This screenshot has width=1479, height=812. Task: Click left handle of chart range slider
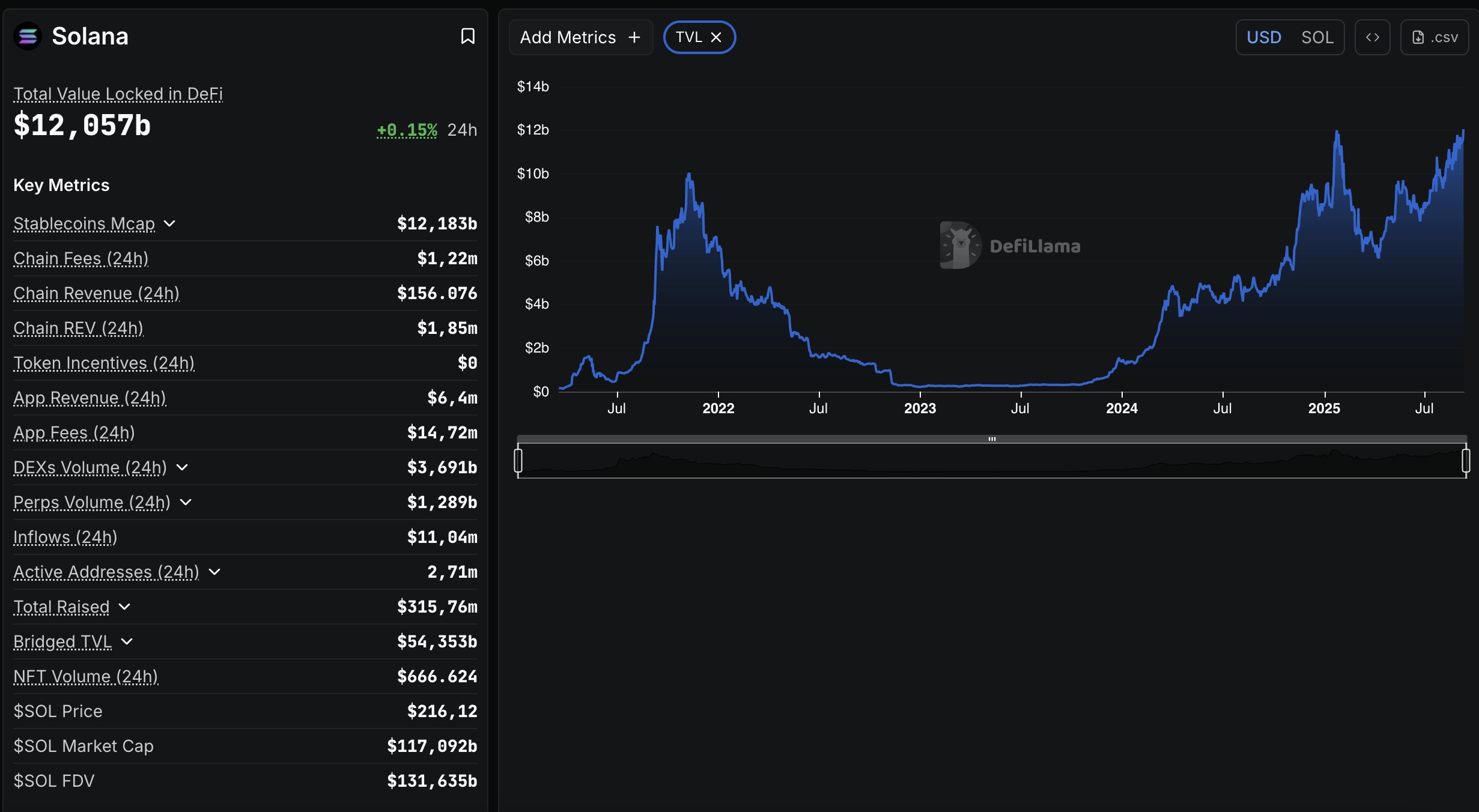pyautogui.click(x=518, y=461)
